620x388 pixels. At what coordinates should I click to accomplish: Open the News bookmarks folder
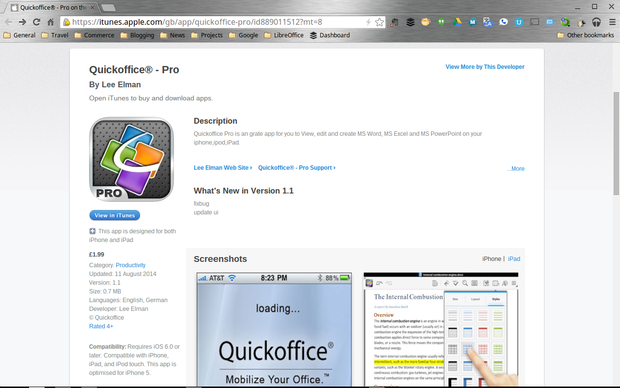(x=173, y=35)
